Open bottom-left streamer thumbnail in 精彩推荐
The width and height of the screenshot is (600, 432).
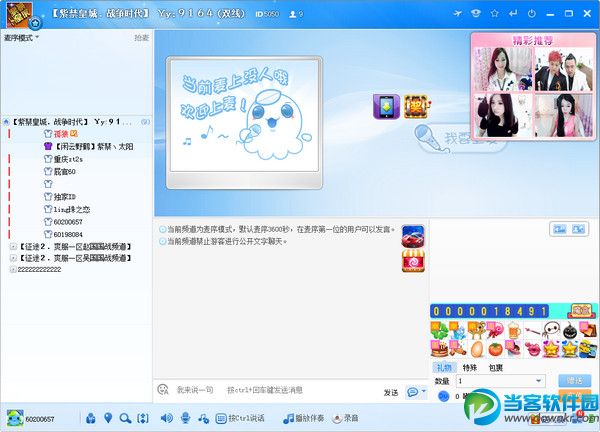coord(502,116)
